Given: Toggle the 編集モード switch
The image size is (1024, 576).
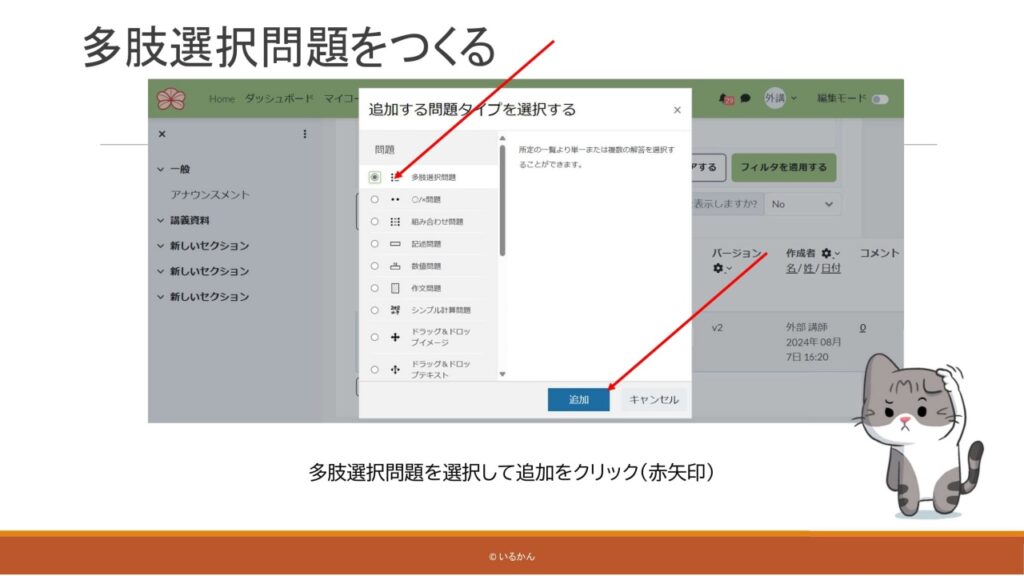Looking at the screenshot, I should click(x=879, y=99).
